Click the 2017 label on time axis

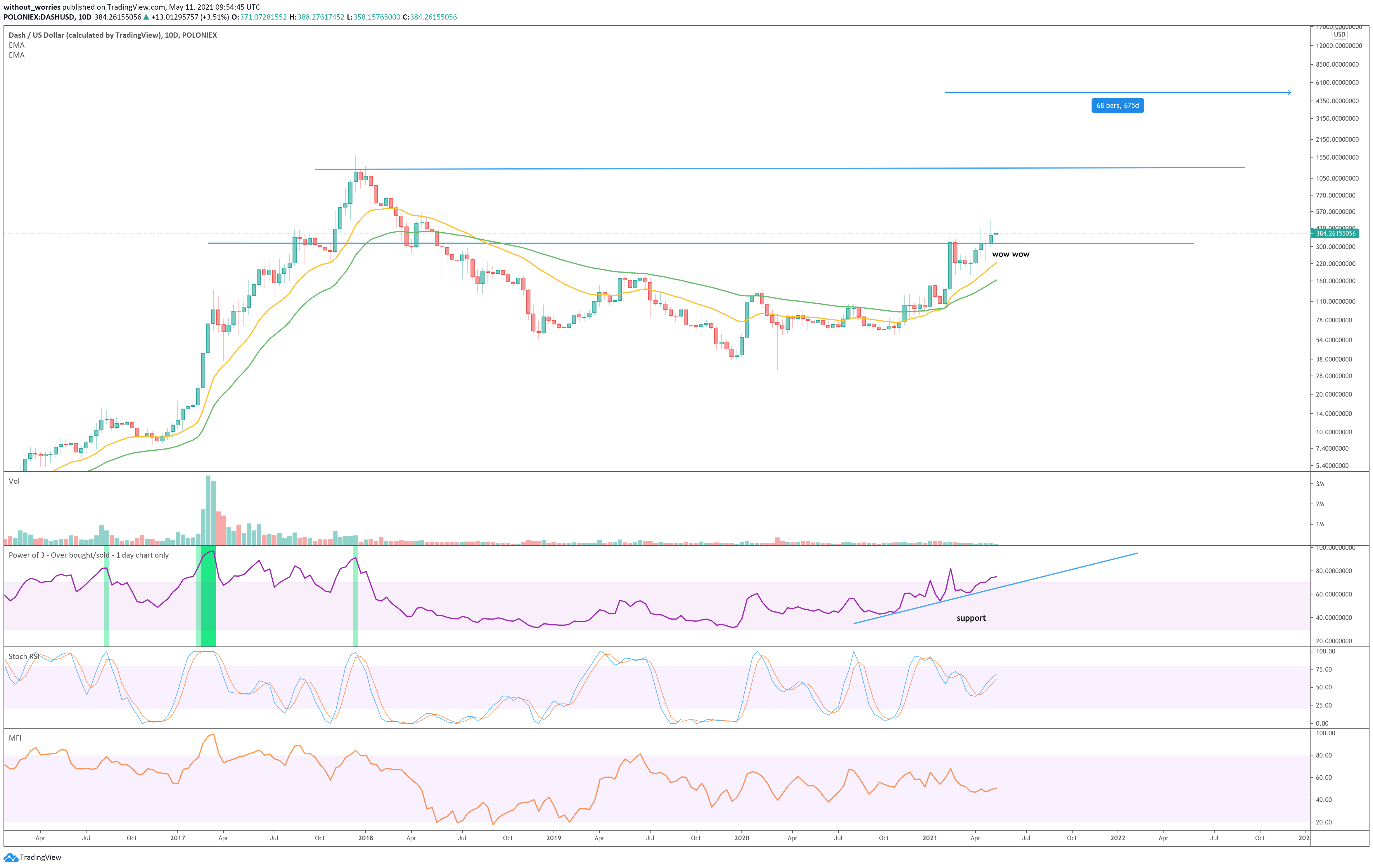pyautogui.click(x=177, y=838)
